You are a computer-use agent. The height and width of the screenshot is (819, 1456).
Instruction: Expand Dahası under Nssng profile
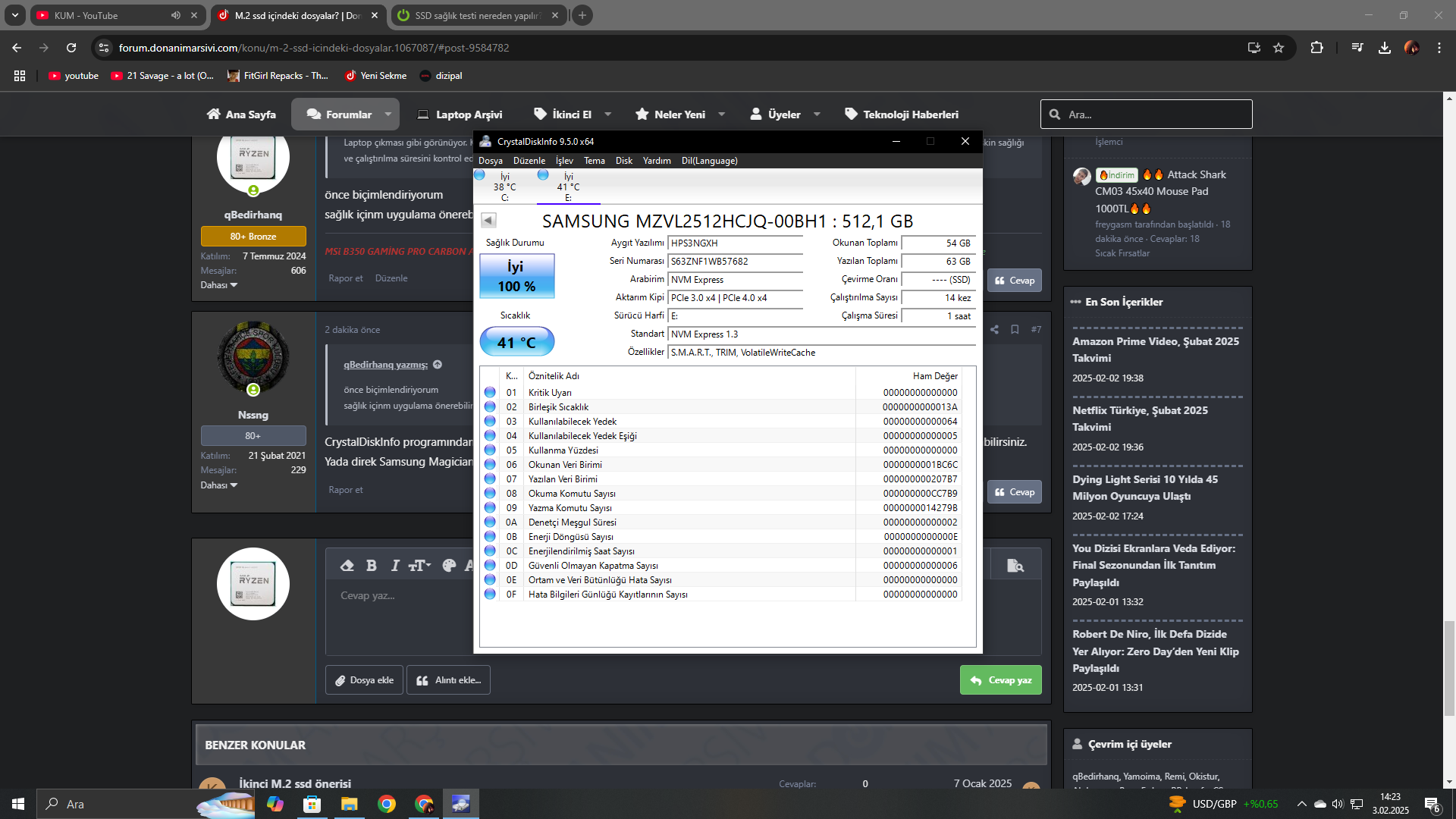point(219,485)
